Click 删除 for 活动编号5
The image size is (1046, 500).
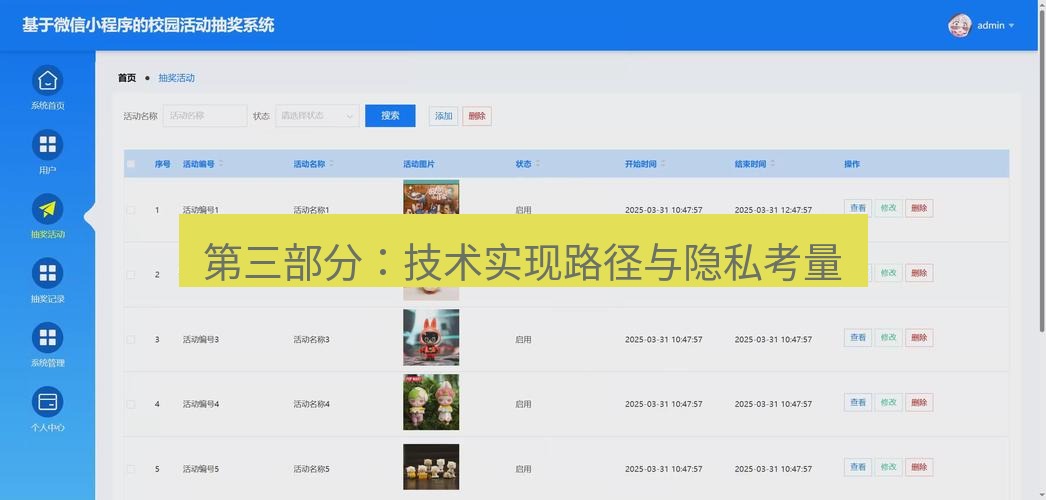[x=919, y=467]
